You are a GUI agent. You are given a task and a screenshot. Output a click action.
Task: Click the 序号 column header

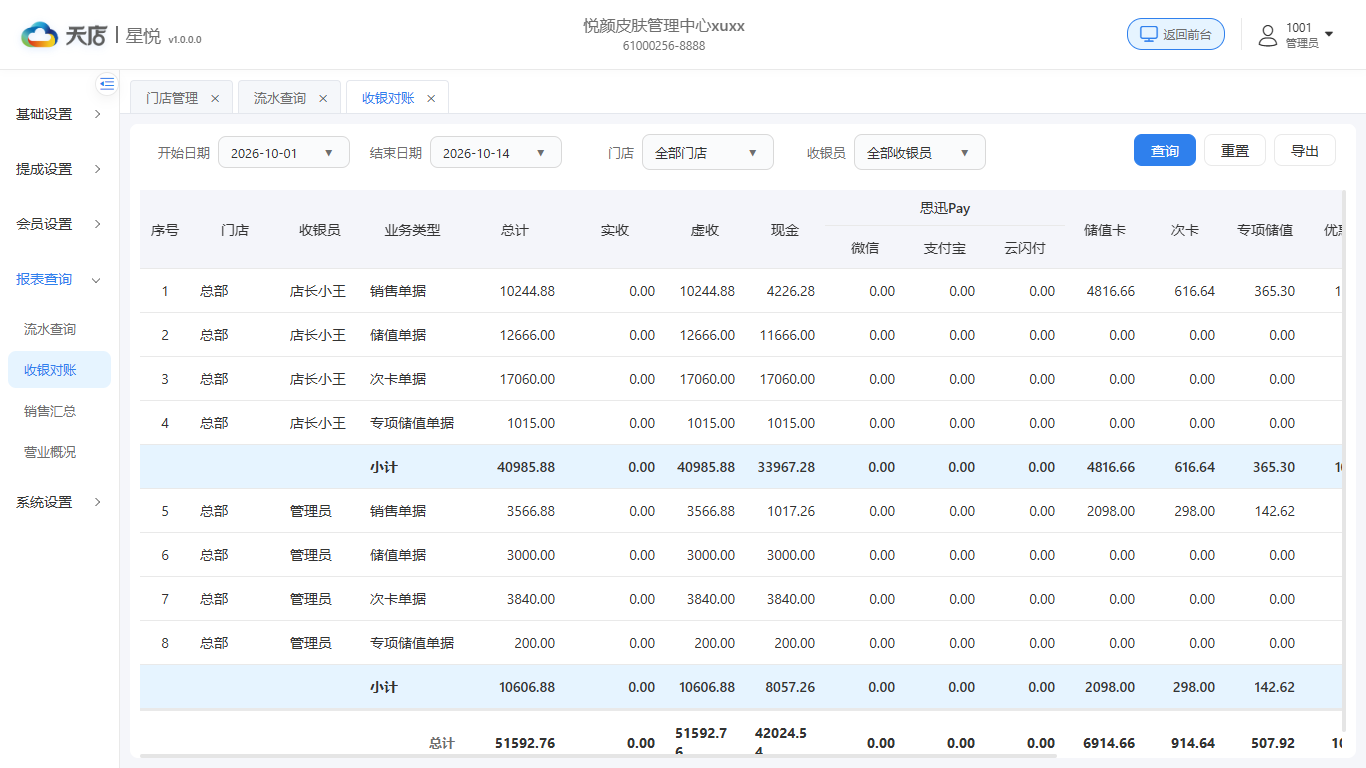(x=165, y=230)
